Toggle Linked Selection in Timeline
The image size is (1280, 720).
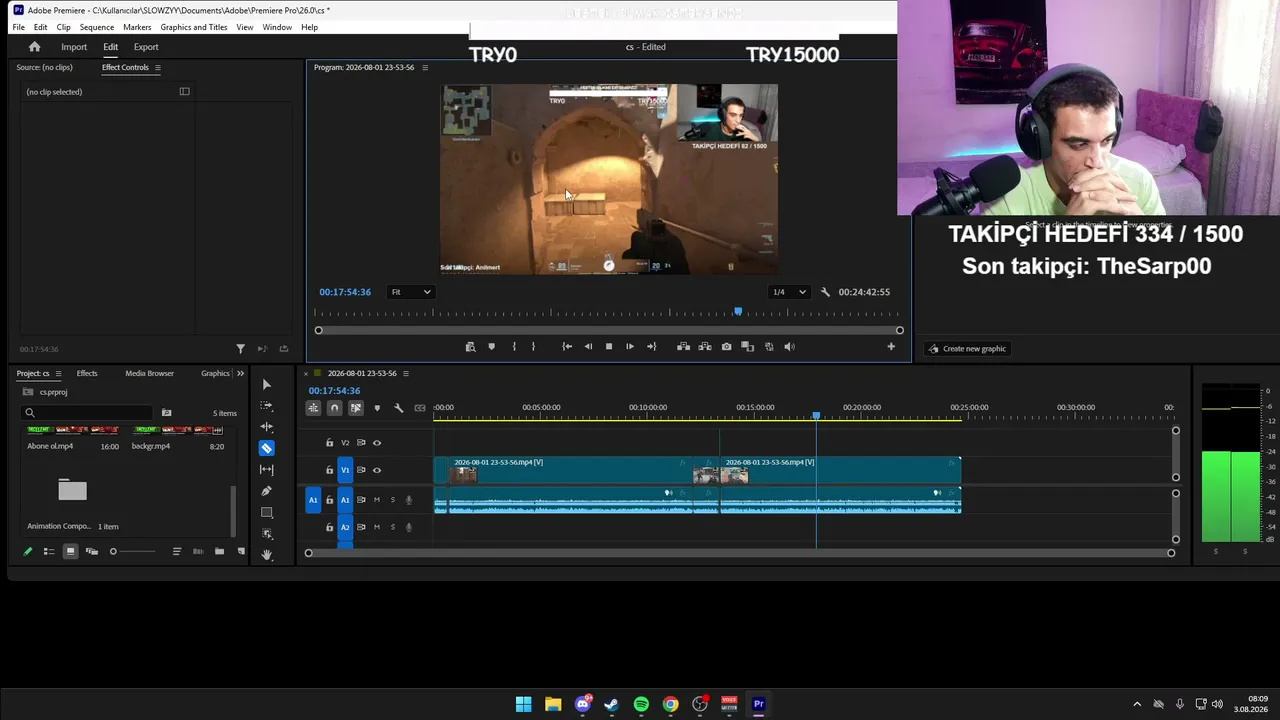355,408
